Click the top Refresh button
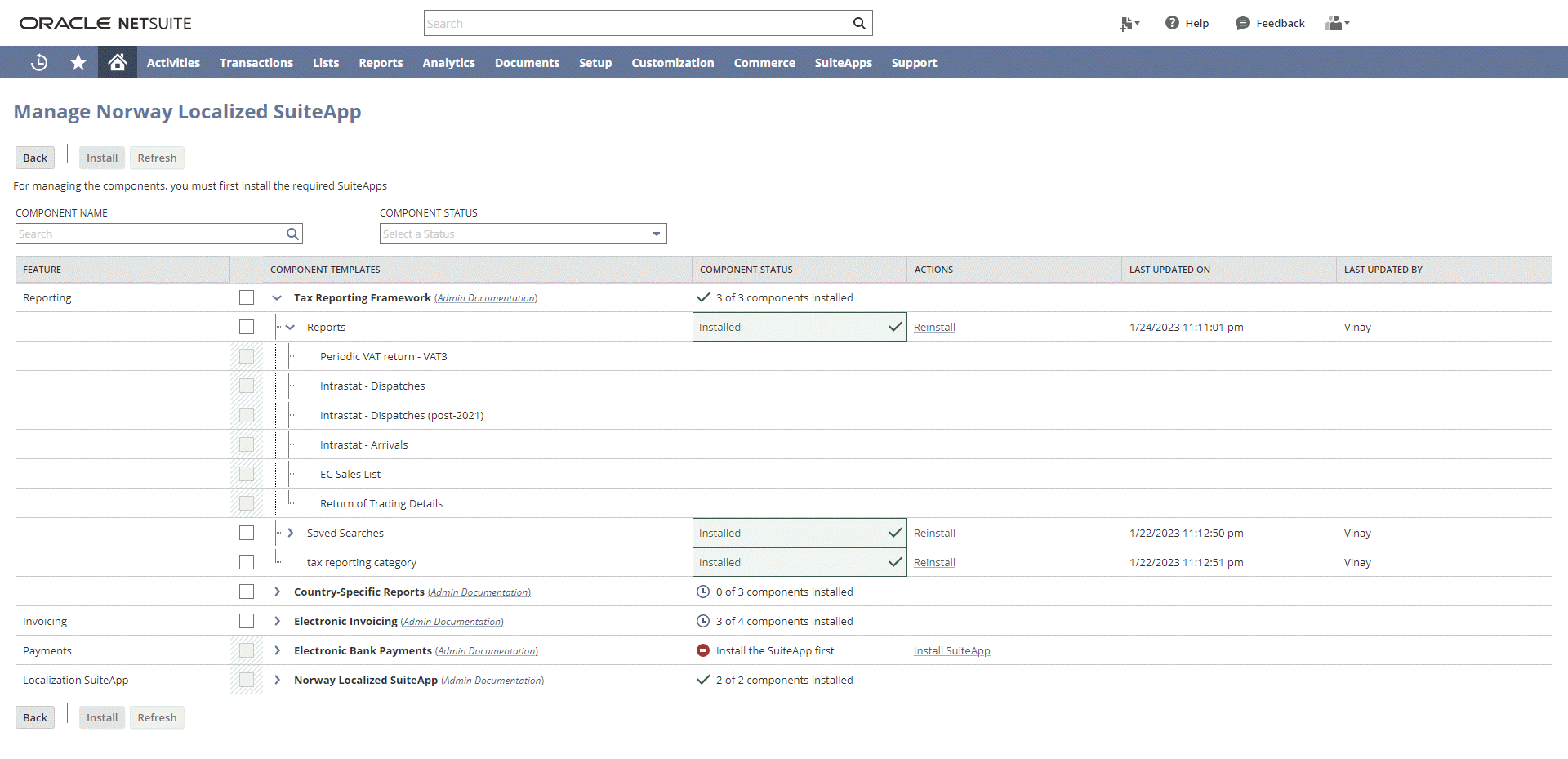Screen dimensions: 1568x759 tap(157, 158)
